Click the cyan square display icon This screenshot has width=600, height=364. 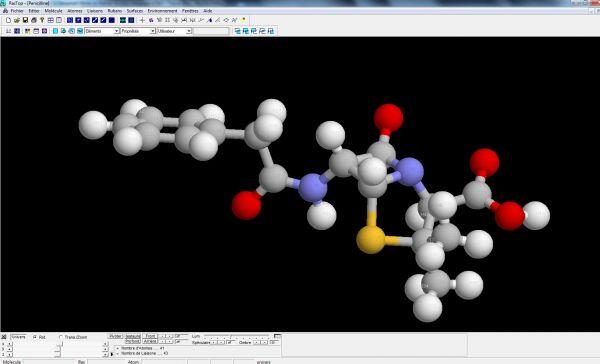click(x=55, y=31)
